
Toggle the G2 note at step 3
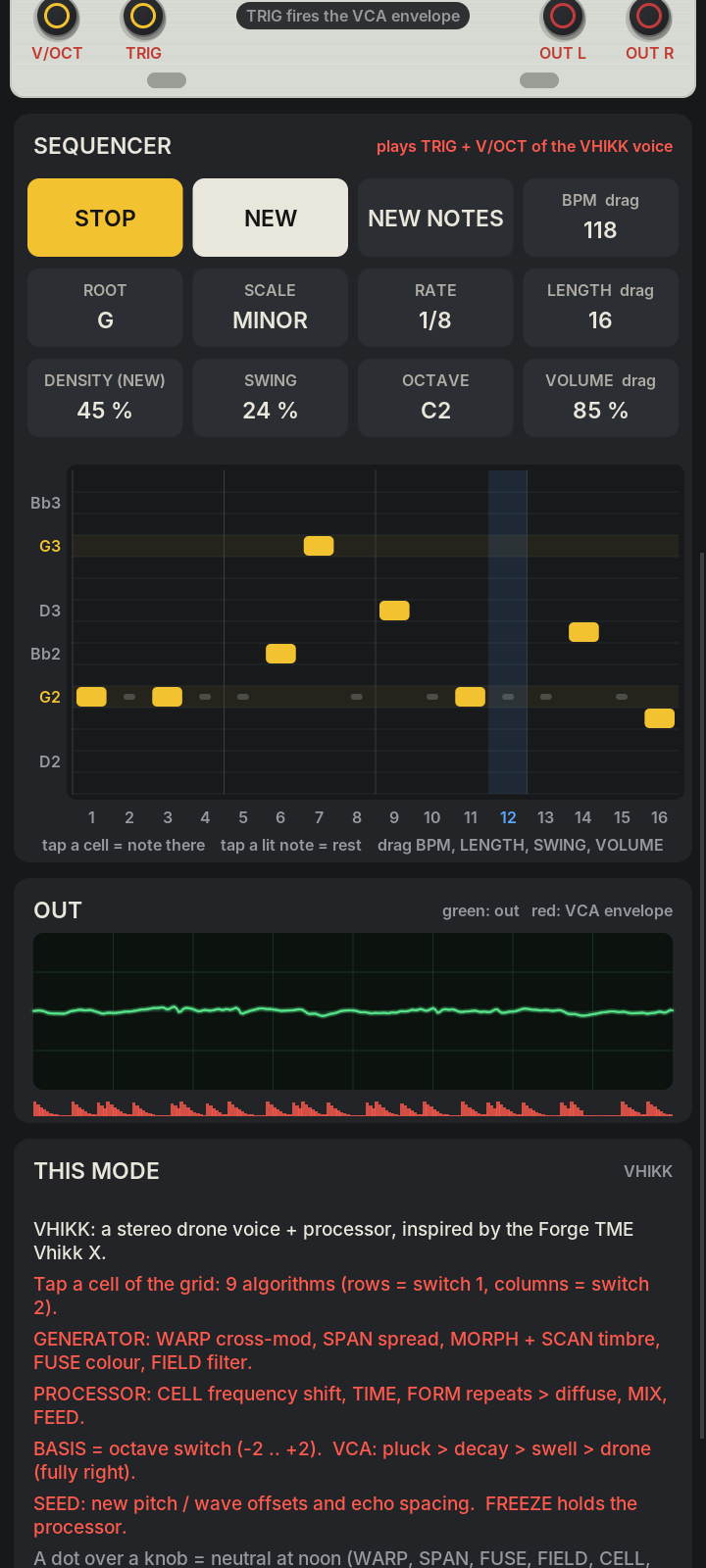(167, 697)
